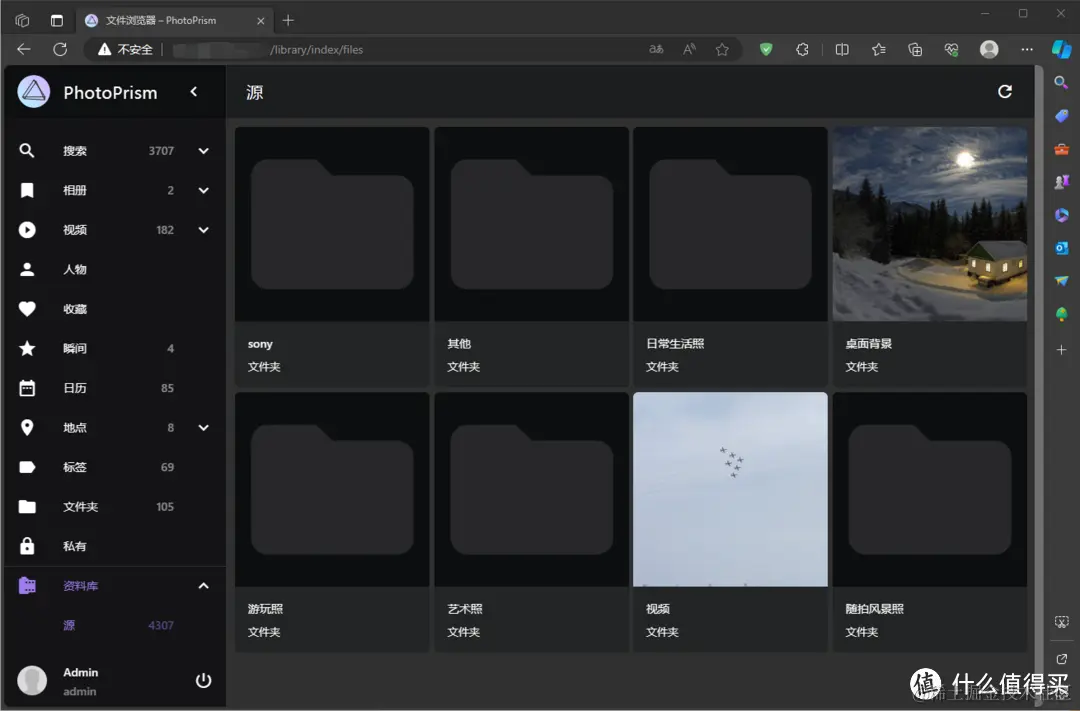
Task: Click inside the browser address bar
Action: point(400,49)
